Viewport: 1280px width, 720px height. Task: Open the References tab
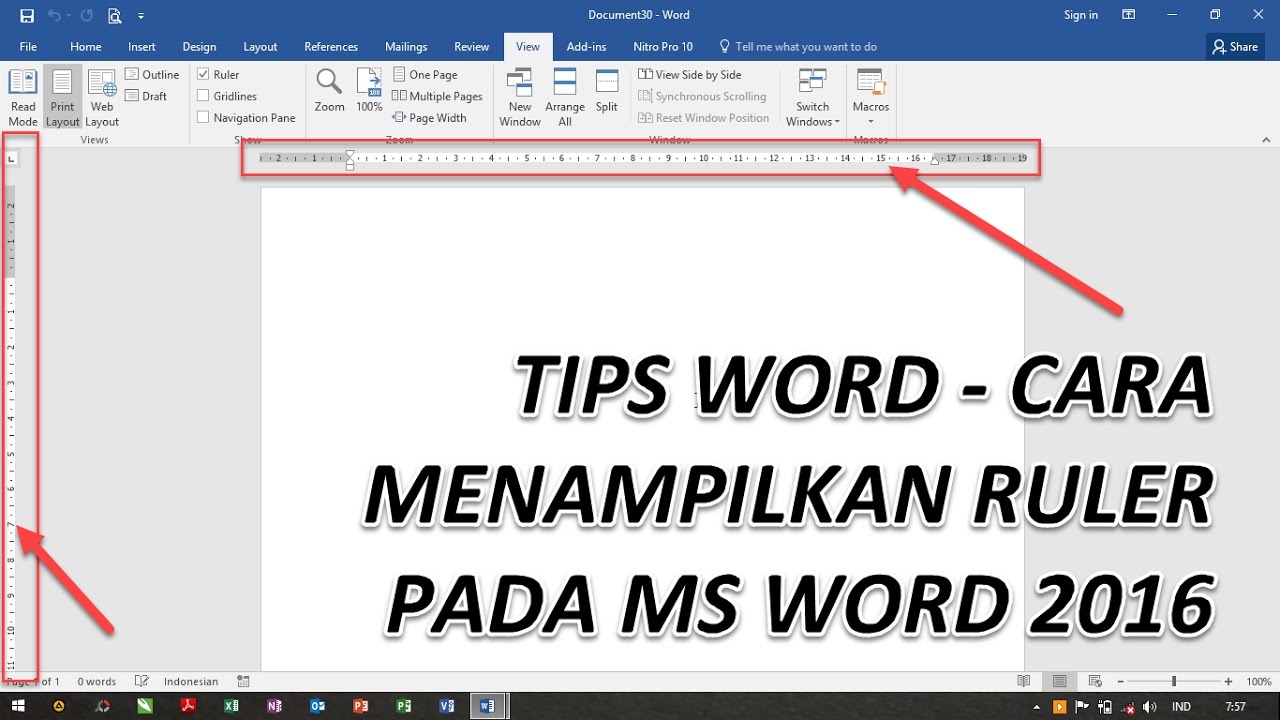(x=331, y=47)
